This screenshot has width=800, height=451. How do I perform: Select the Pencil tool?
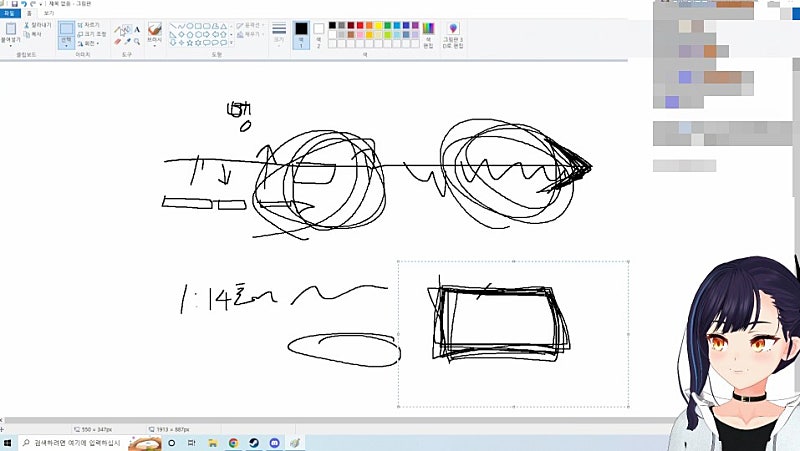117,29
